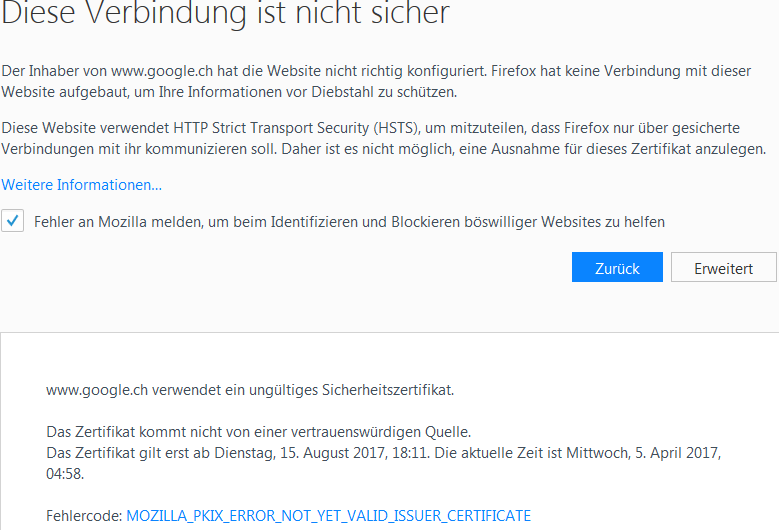
Task: Open error code MOZILLA_PKIX_ERROR_NOT_YET_VALID_ISSUER_CERTIFICATE link
Action: pos(328,516)
